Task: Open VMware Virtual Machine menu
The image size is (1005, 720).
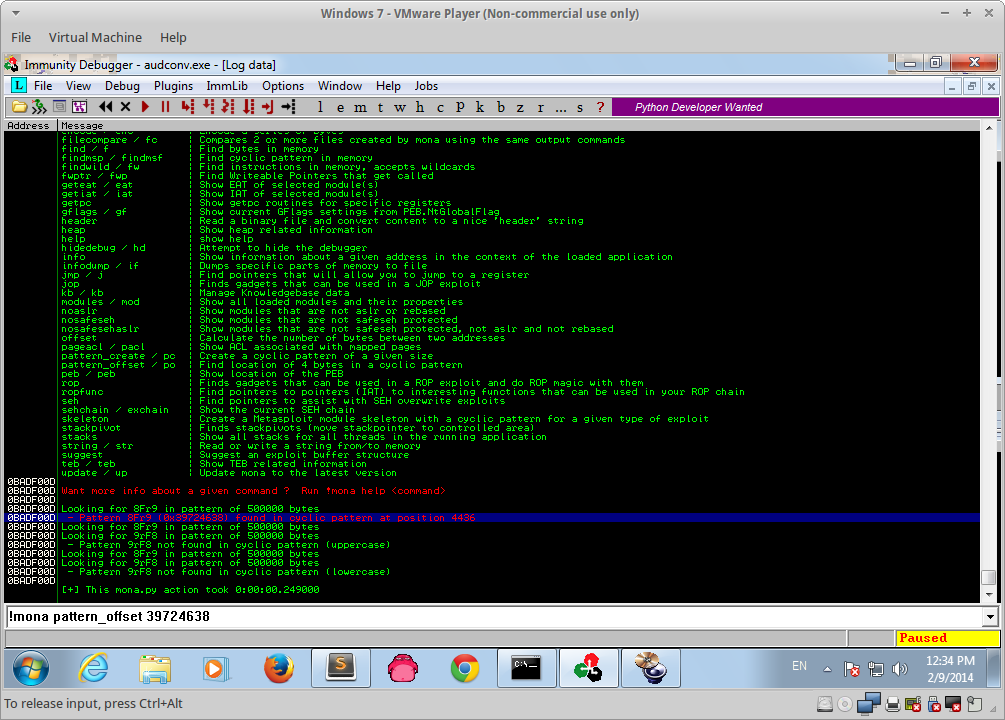Action: (x=96, y=38)
